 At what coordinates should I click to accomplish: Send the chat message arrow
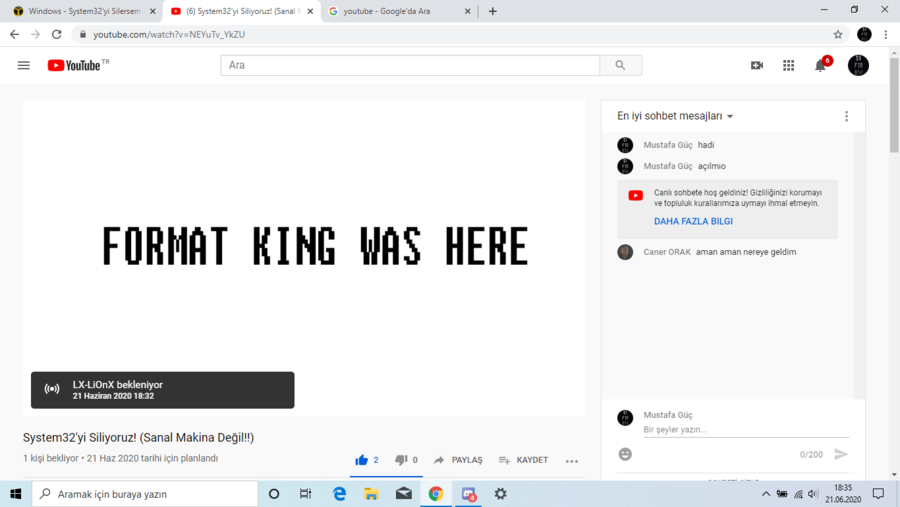pos(841,454)
